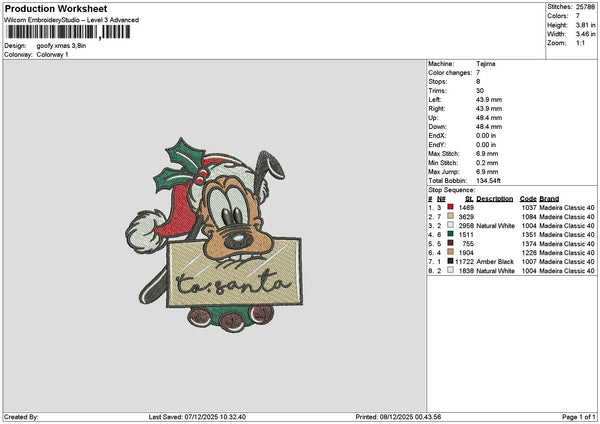Click the 'Brand' column header
Viewport: 600px width, 424px height.
[549, 199]
